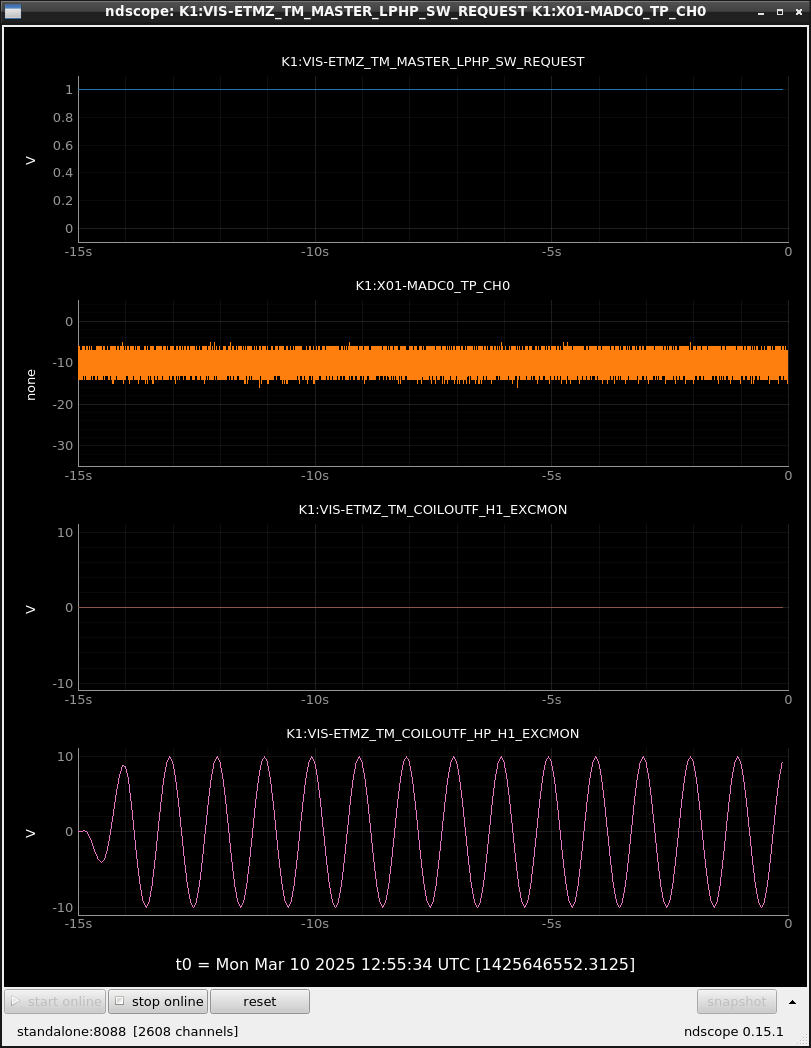The image size is (811, 1048).
Task: Click the -15s tick of the MADC0 plot
Action: tap(78, 476)
